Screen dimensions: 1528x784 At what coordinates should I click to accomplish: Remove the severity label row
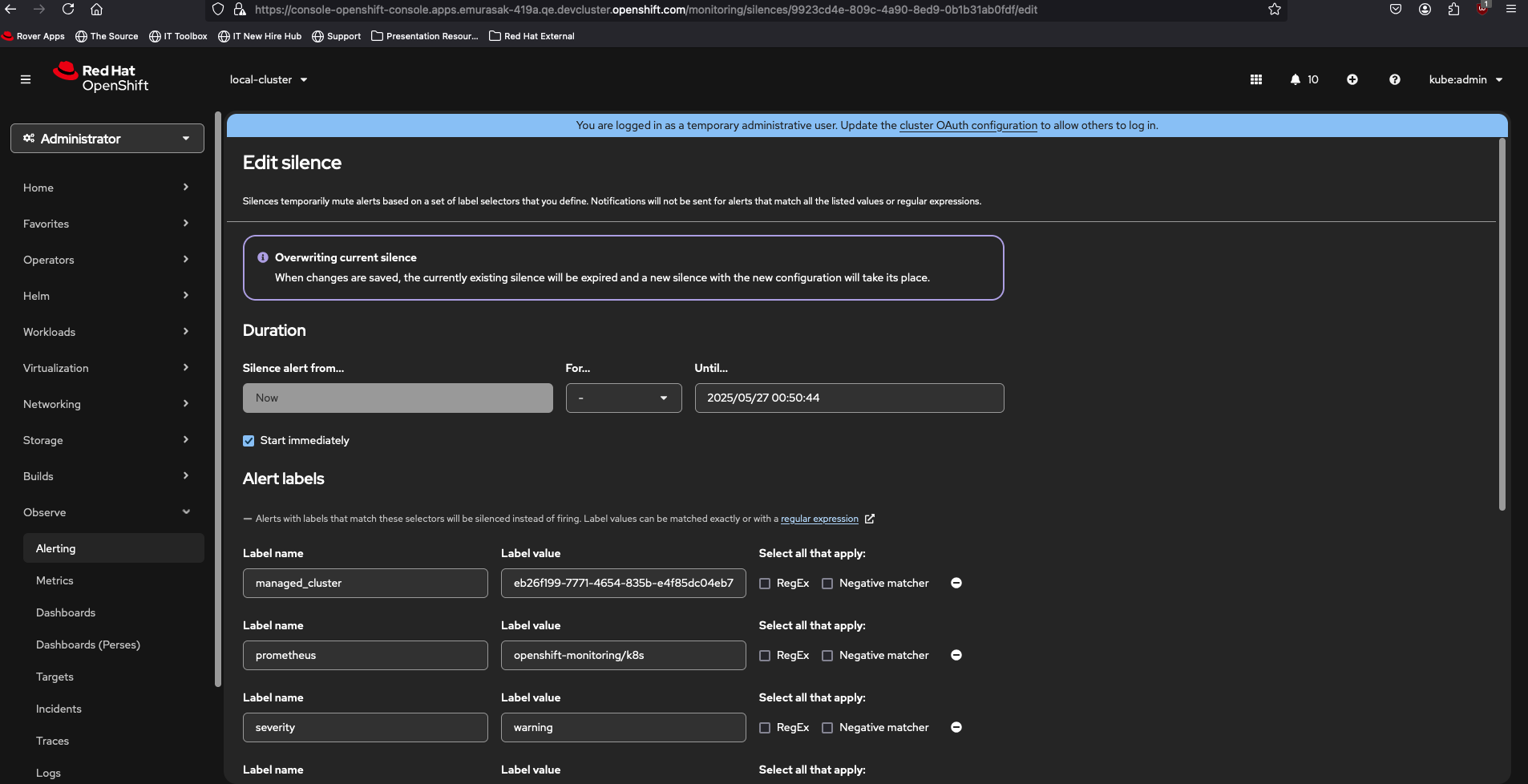pos(956,727)
